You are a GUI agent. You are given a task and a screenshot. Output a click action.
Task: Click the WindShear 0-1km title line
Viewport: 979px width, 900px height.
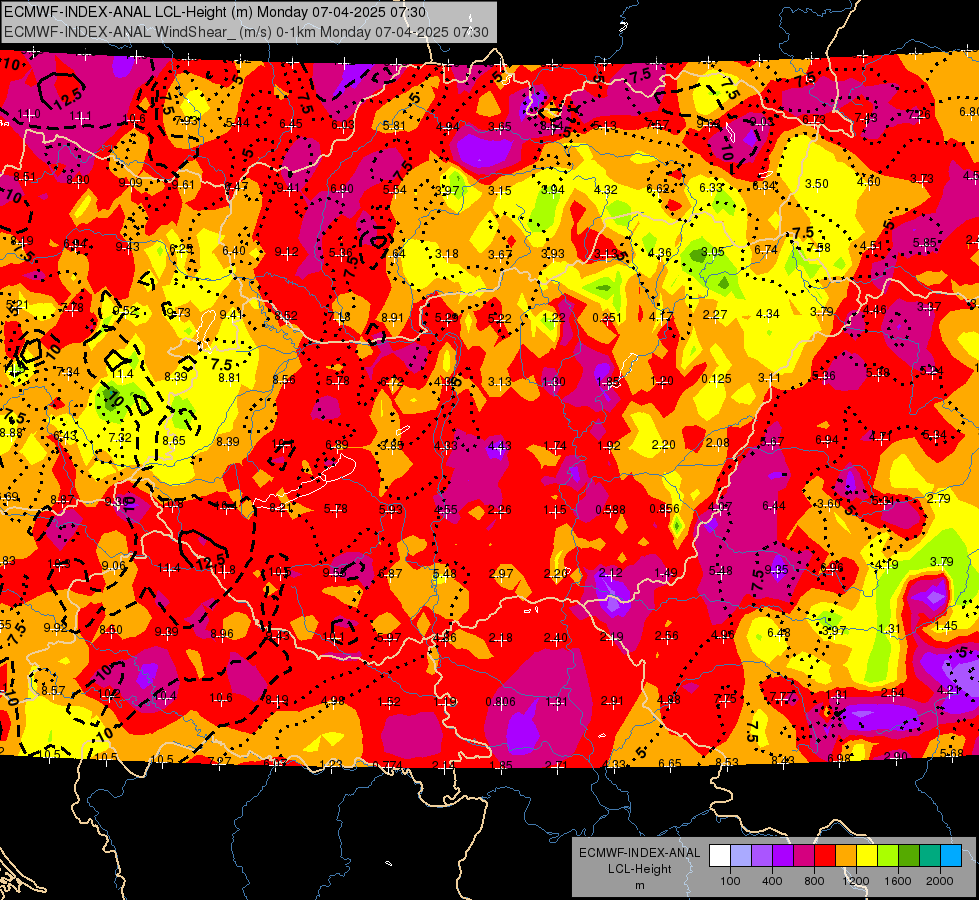coord(246,32)
